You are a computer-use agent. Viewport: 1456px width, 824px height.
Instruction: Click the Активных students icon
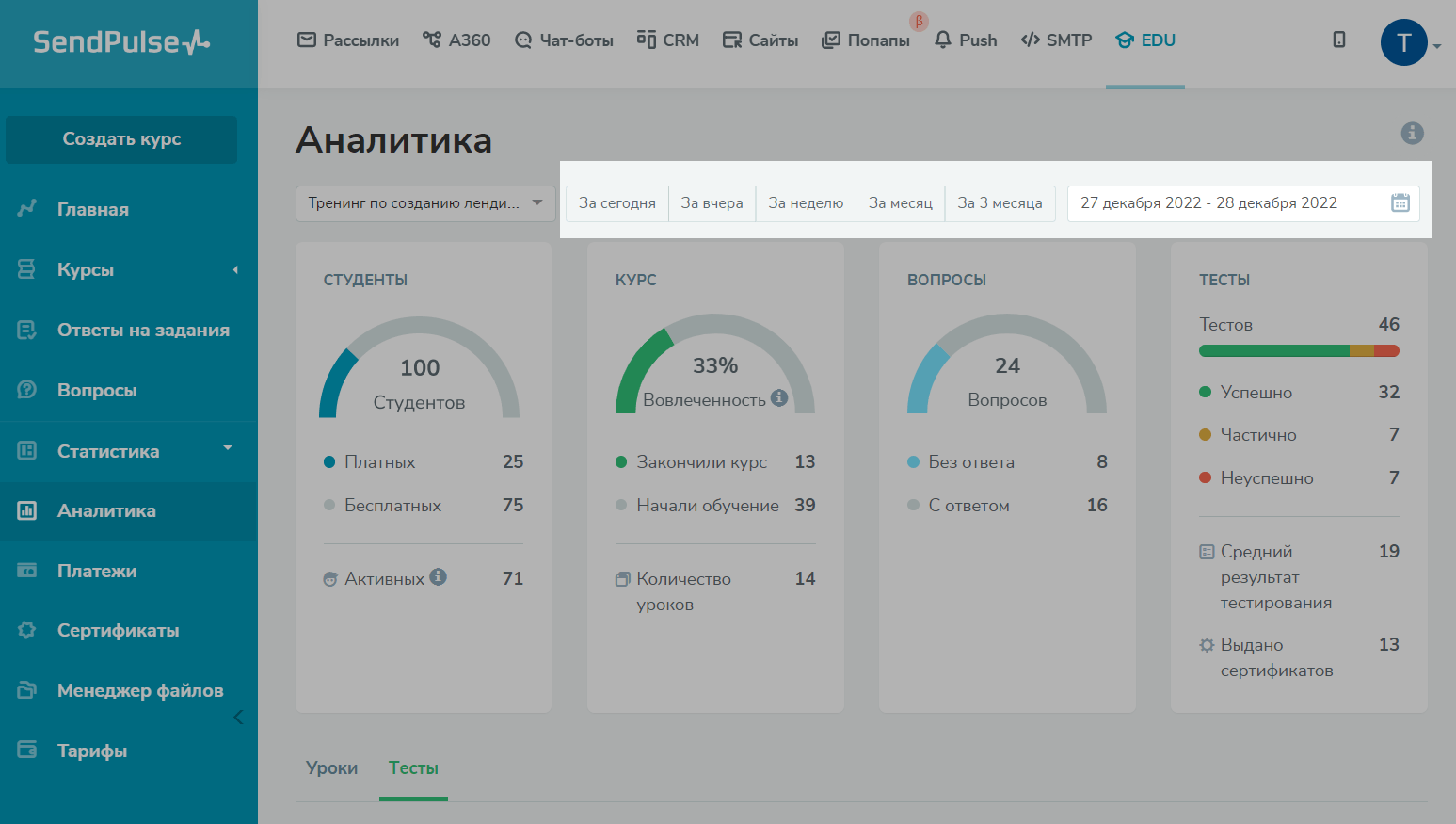330,579
